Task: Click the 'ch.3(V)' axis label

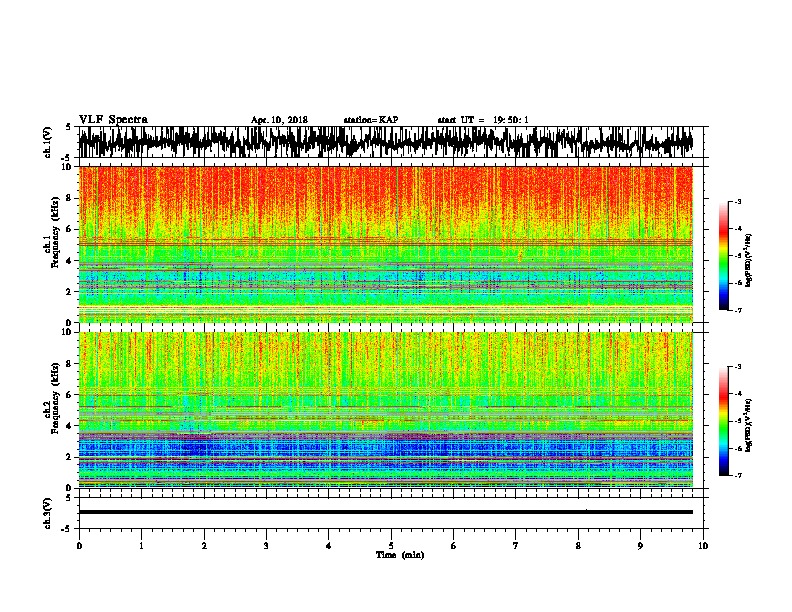Action: pos(48,513)
